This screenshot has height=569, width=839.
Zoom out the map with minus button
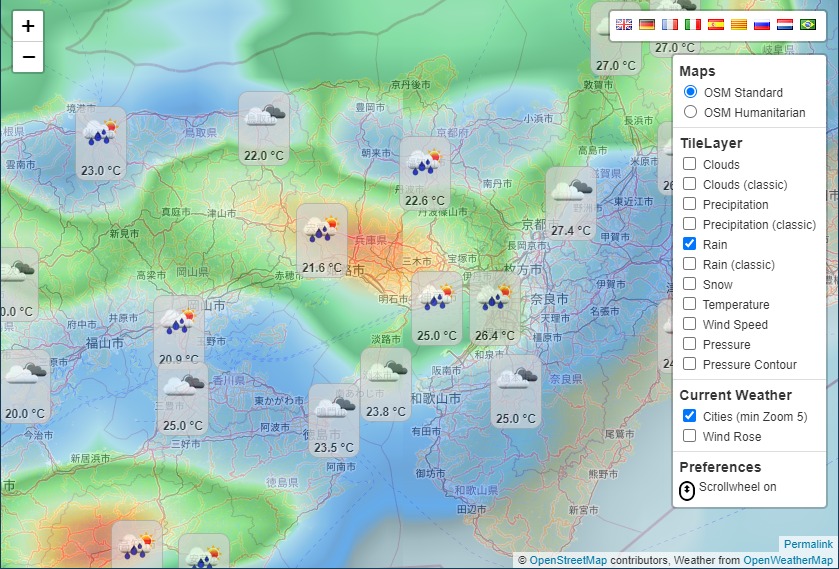point(28,57)
